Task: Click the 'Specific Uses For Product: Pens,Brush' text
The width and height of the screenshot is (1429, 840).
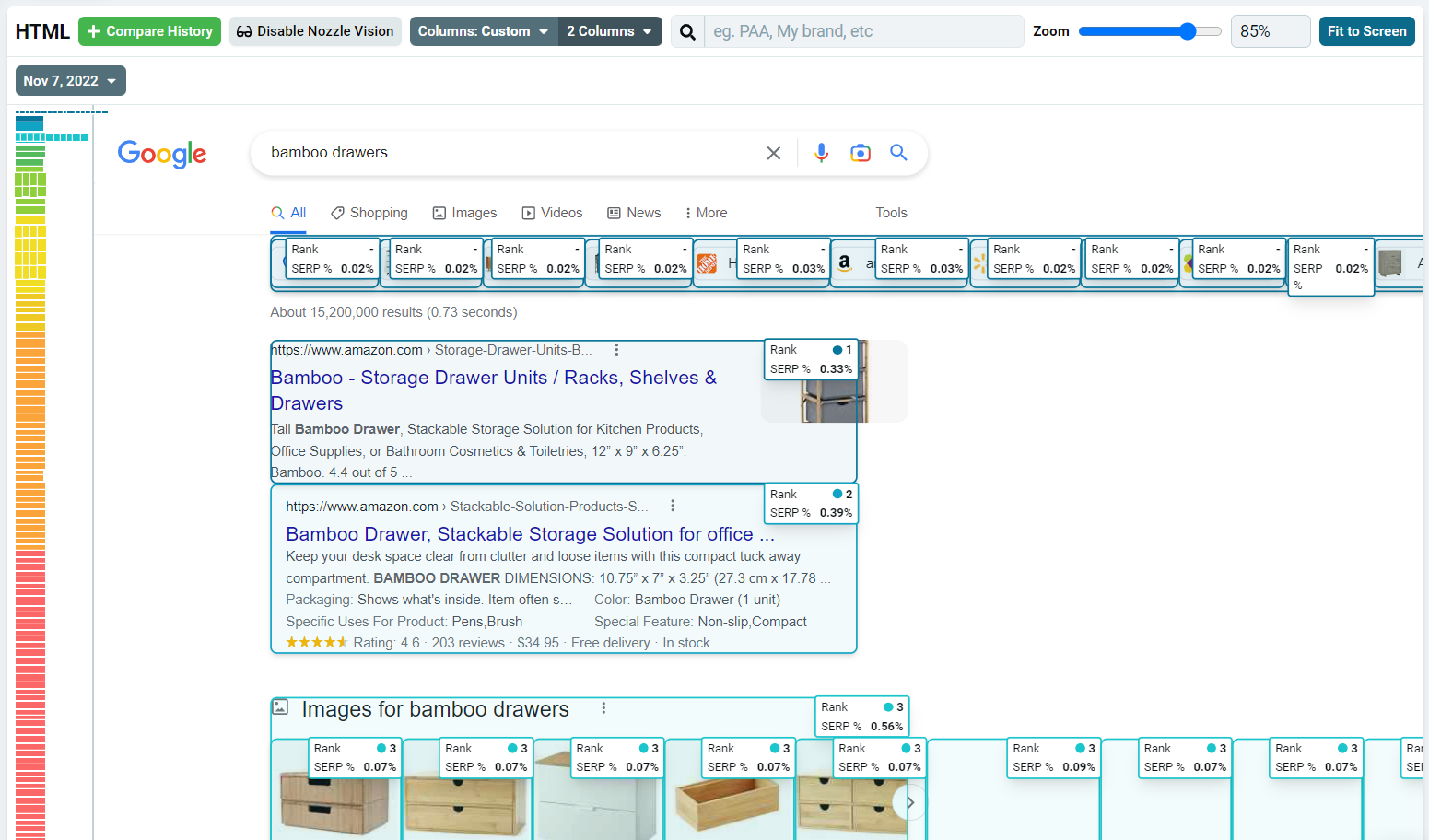Action: [x=404, y=622]
